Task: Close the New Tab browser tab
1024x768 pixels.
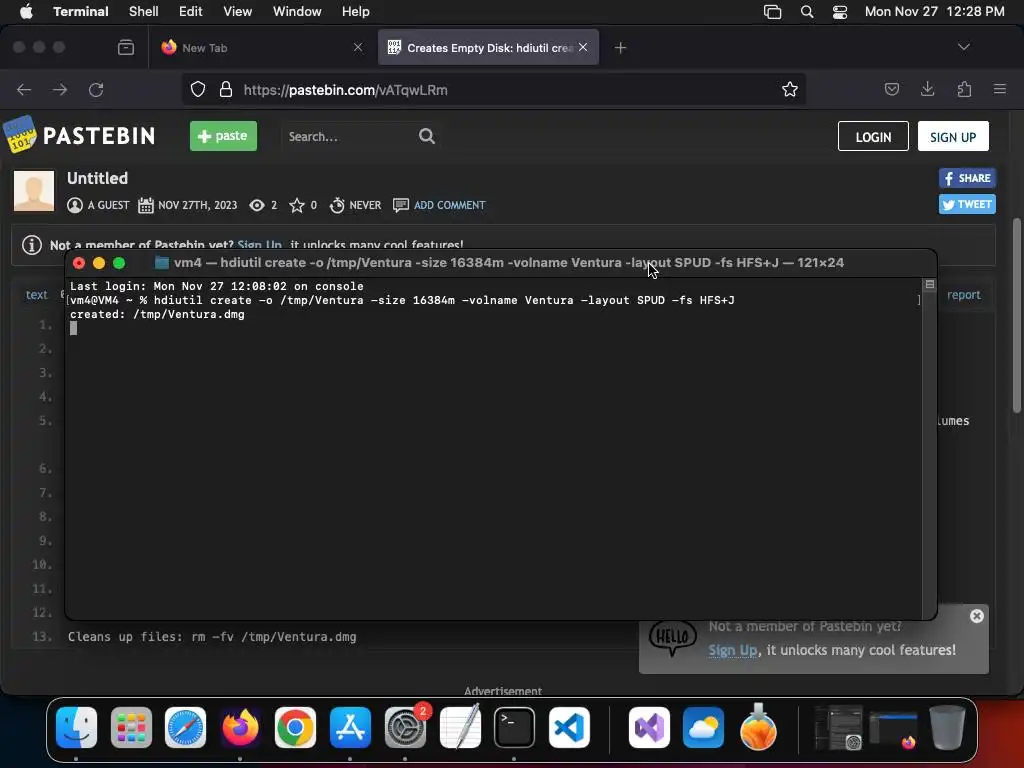Action: tap(358, 47)
